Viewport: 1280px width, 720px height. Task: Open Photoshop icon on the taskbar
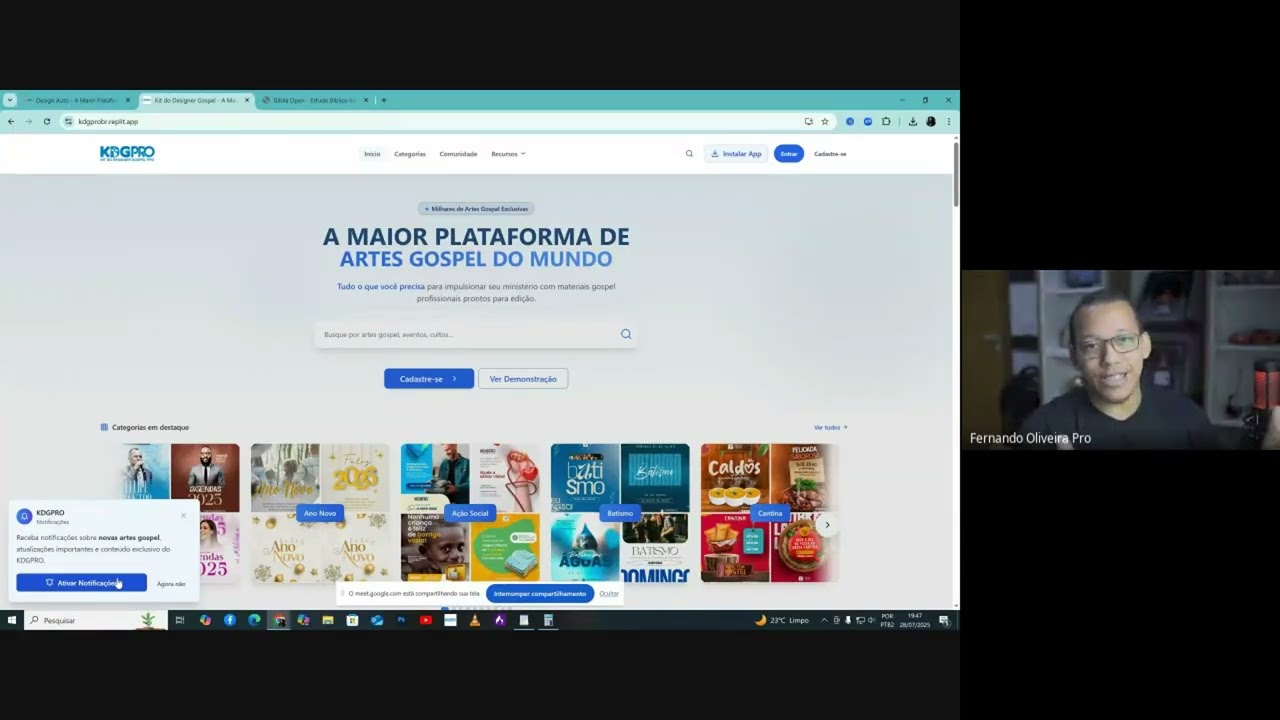[x=401, y=620]
